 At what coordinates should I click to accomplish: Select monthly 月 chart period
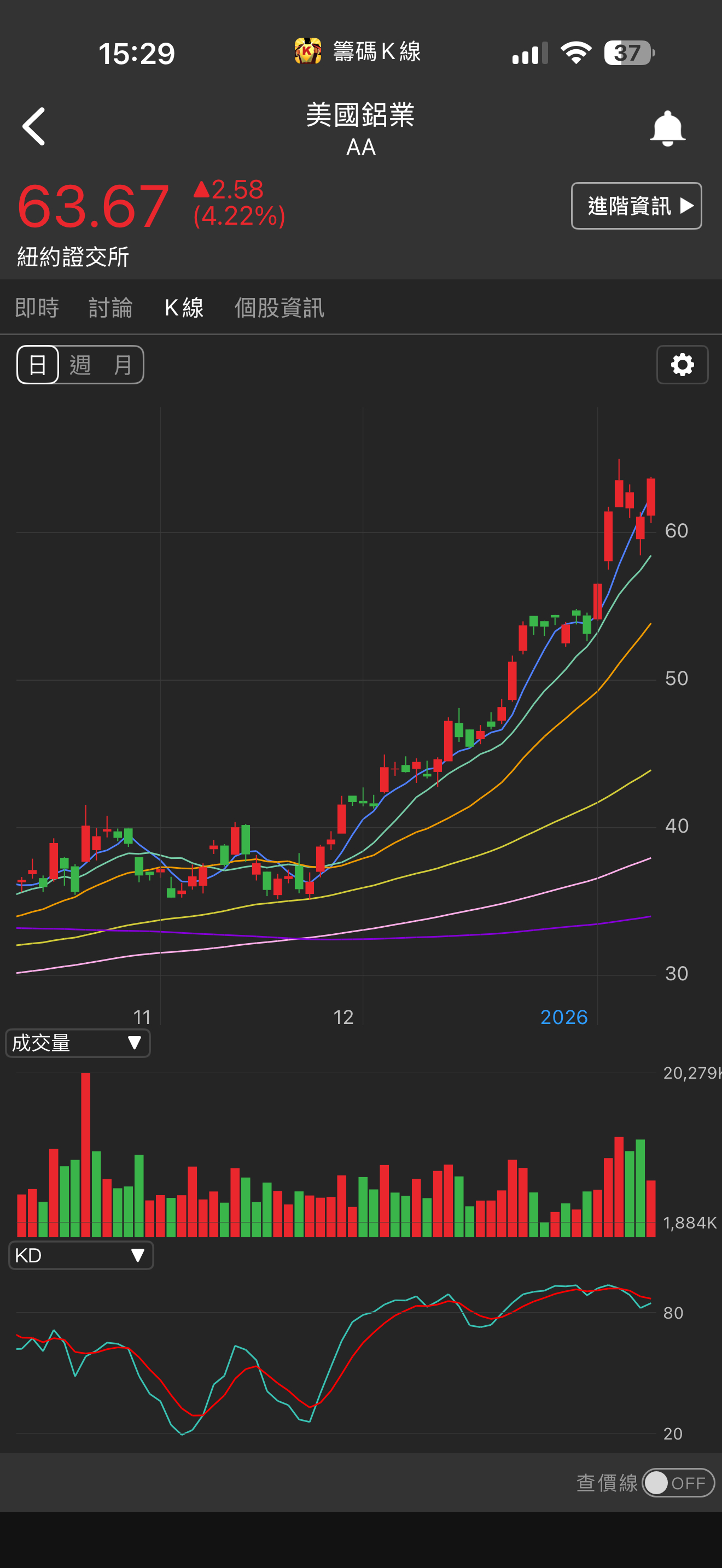point(123,365)
